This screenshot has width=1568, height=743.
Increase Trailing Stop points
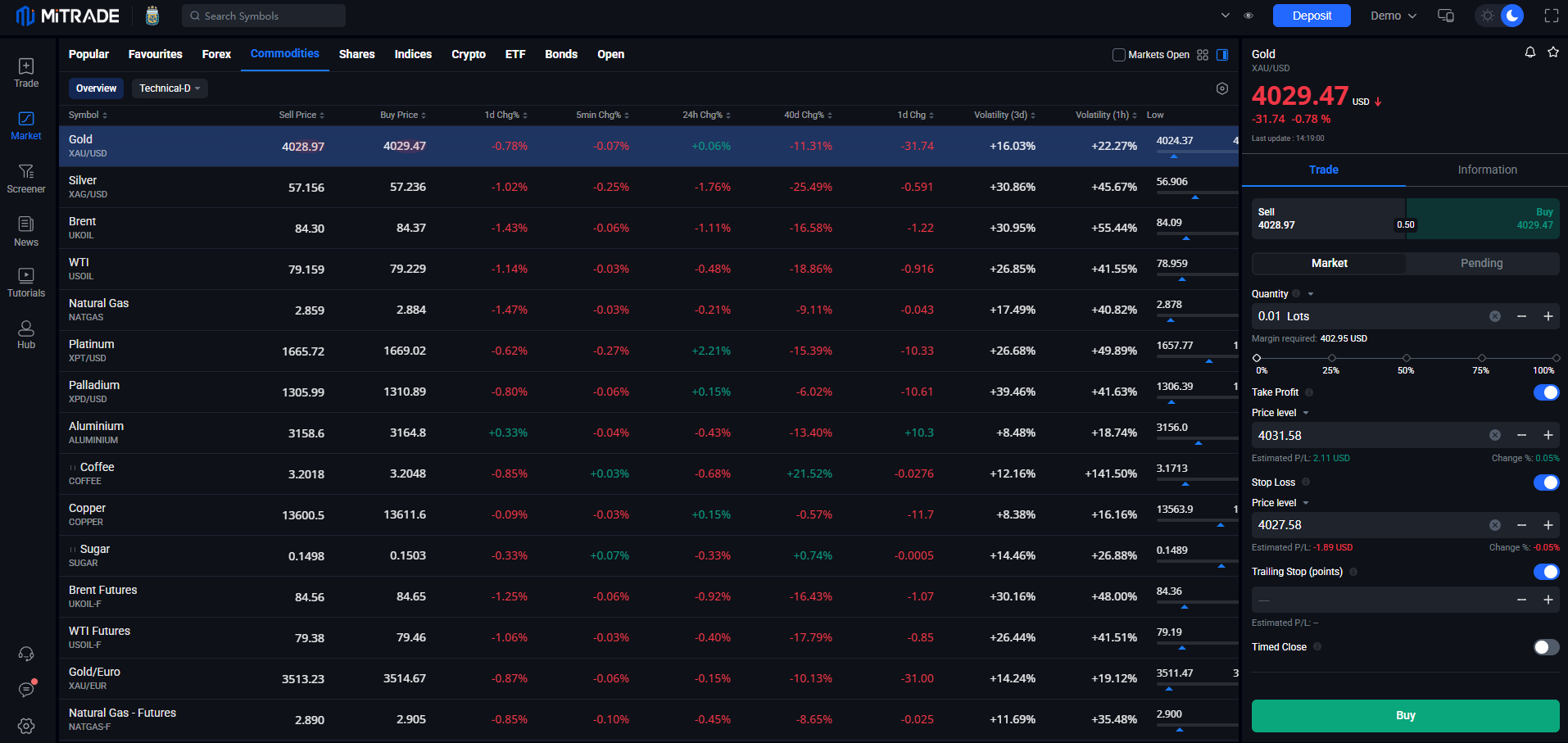[x=1548, y=600]
